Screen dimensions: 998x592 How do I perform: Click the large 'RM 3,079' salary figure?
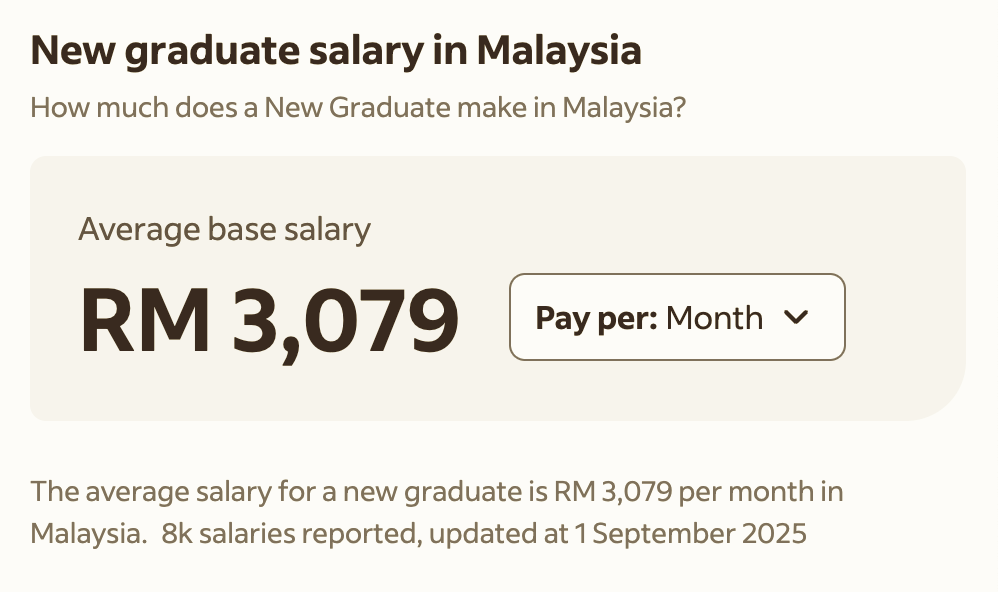pyautogui.click(x=268, y=320)
